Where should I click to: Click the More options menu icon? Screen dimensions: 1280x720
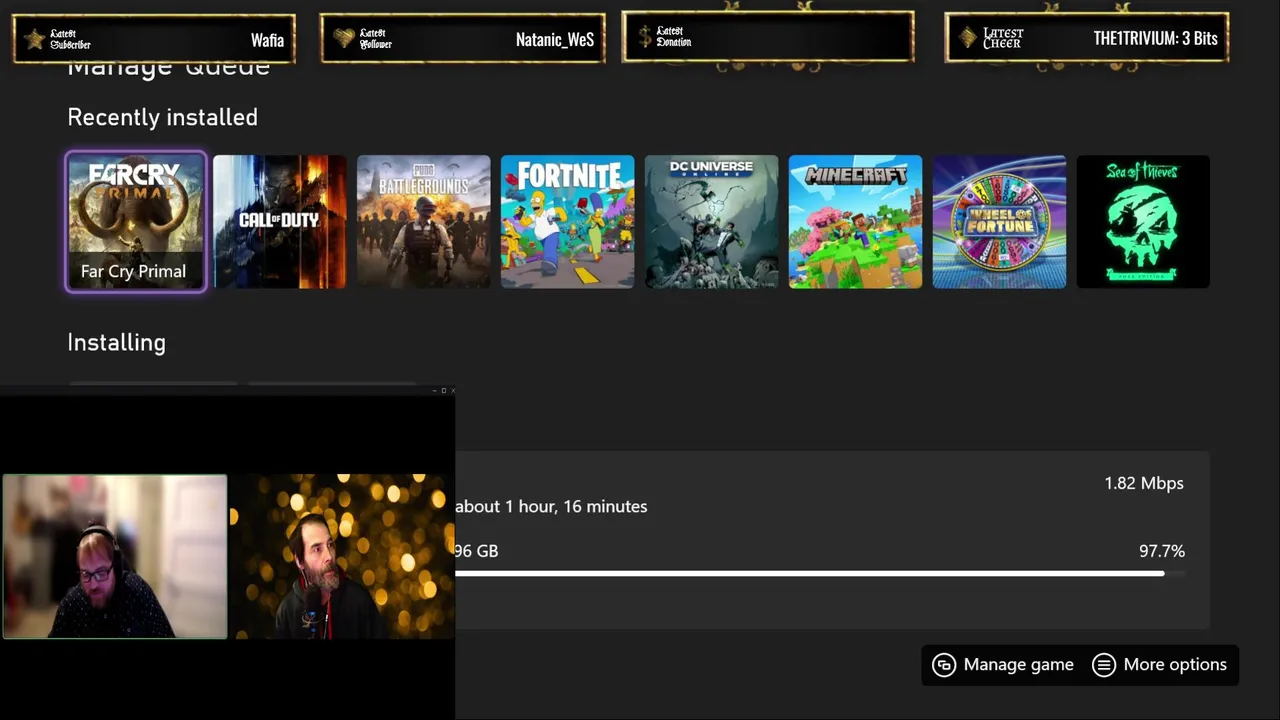click(1104, 665)
